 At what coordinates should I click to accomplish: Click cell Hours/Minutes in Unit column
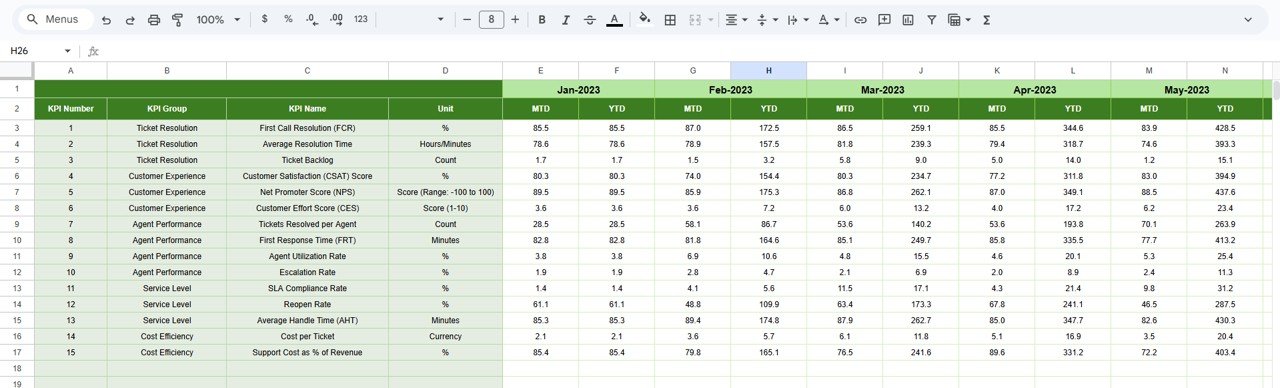coord(445,144)
